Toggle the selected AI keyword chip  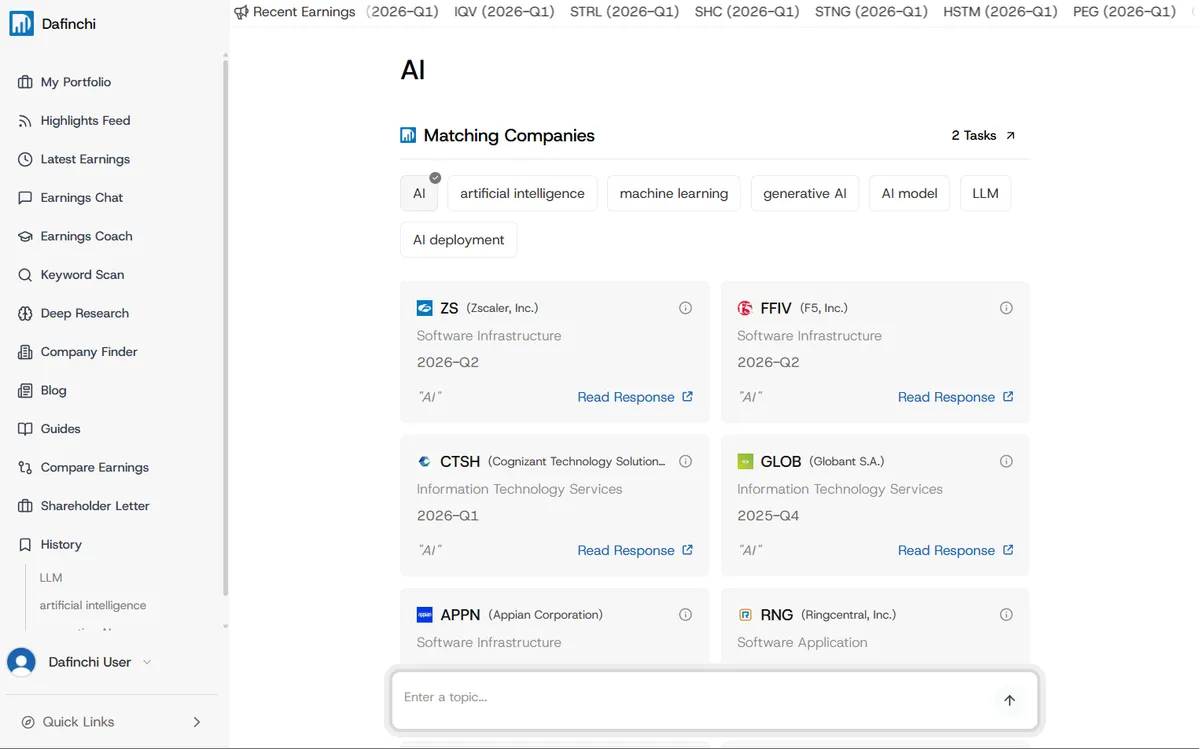[419, 193]
